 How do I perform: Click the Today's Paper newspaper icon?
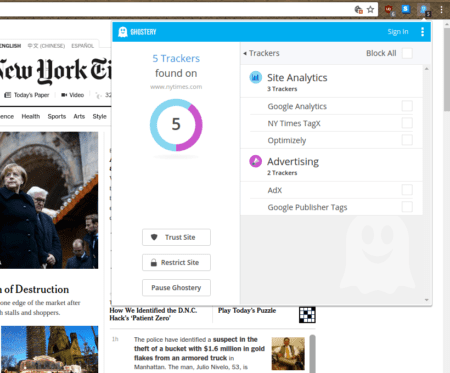pos(7,95)
